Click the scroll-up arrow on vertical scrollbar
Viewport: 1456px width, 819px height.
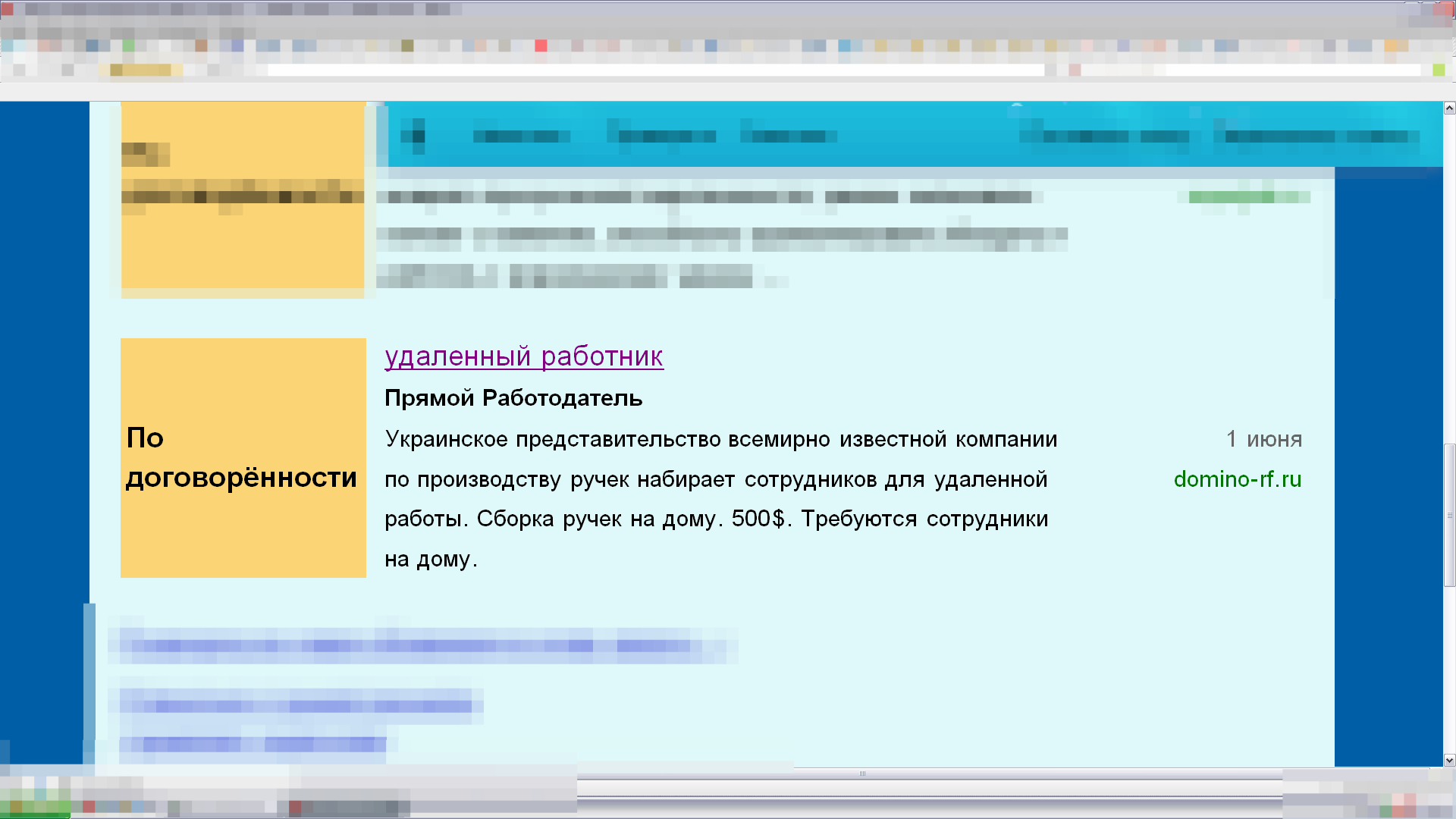click(1449, 108)
